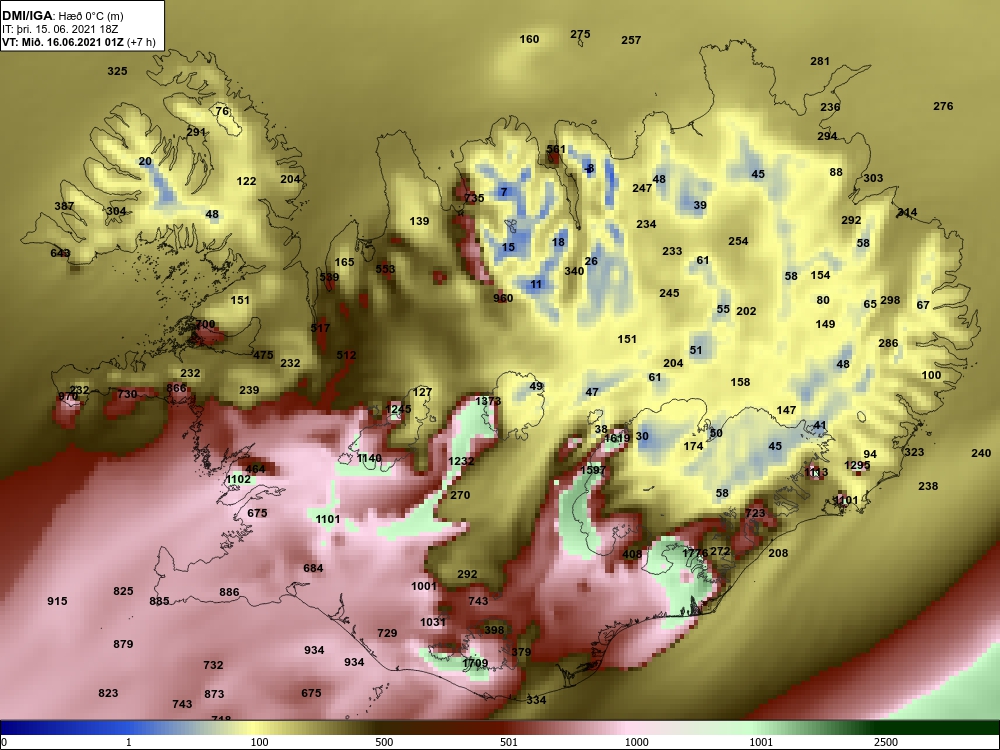Click the map value 325
This screenshot has width=1000, height=750.
point(117,71)
